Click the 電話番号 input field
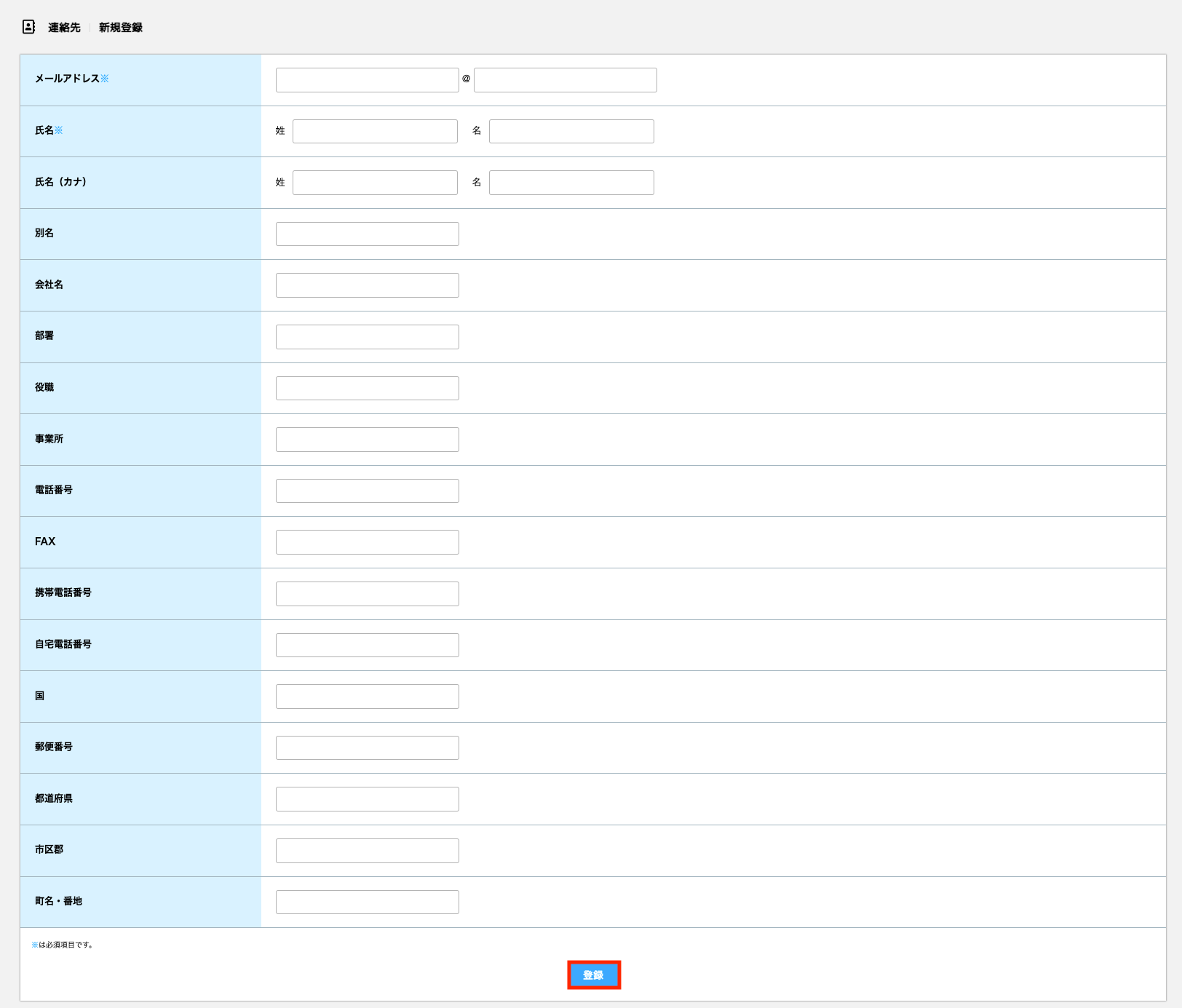The image size is (1182, 1008). (x=368, y=491)
